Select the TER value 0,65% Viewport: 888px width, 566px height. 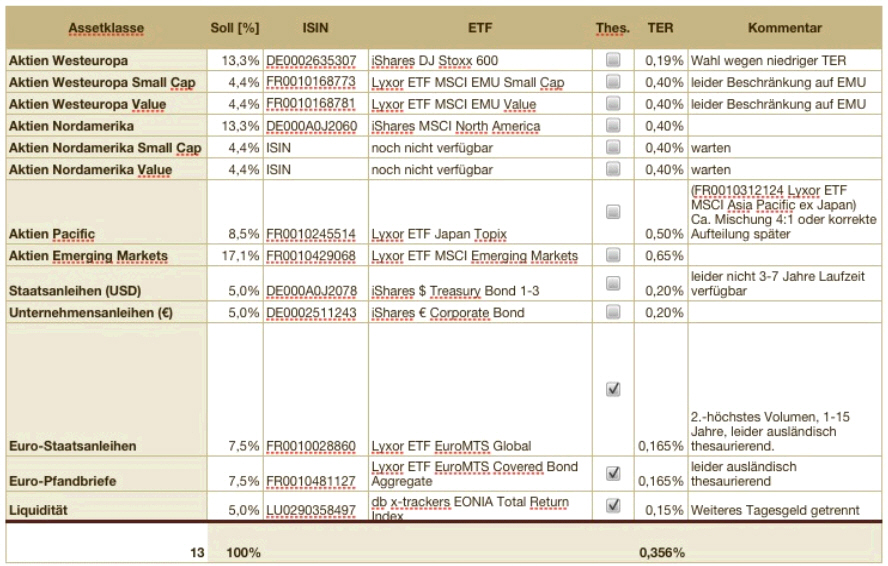[664, 256]
